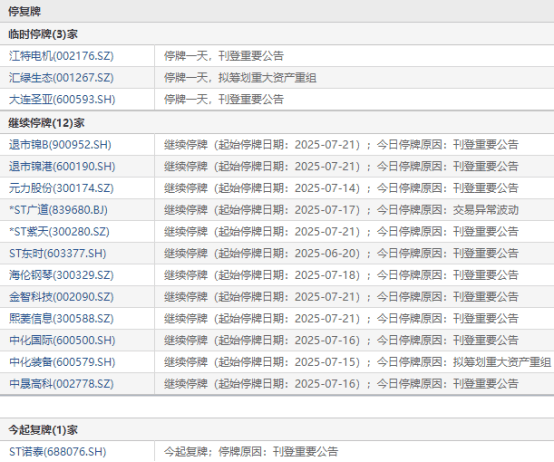
Task: Open the ST诺泰(688076.SH) stock link
Action: 58,451
